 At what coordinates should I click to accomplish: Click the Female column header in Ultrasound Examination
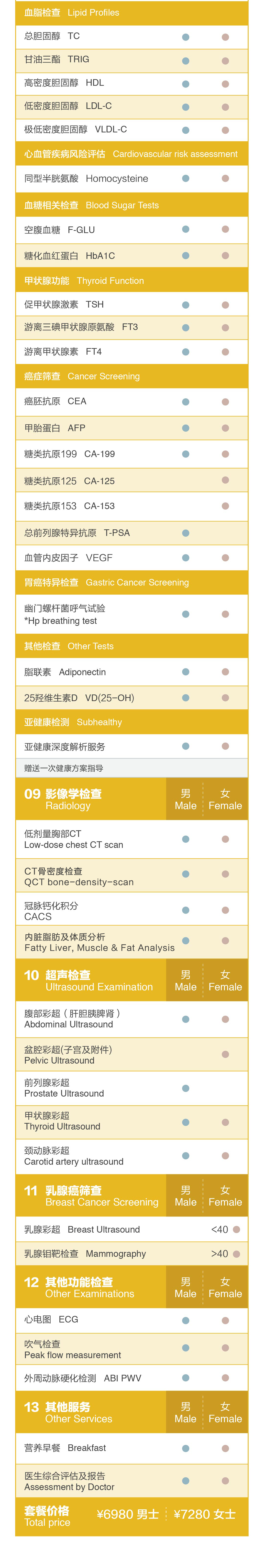pyautogui.click(x=225, y=981)
